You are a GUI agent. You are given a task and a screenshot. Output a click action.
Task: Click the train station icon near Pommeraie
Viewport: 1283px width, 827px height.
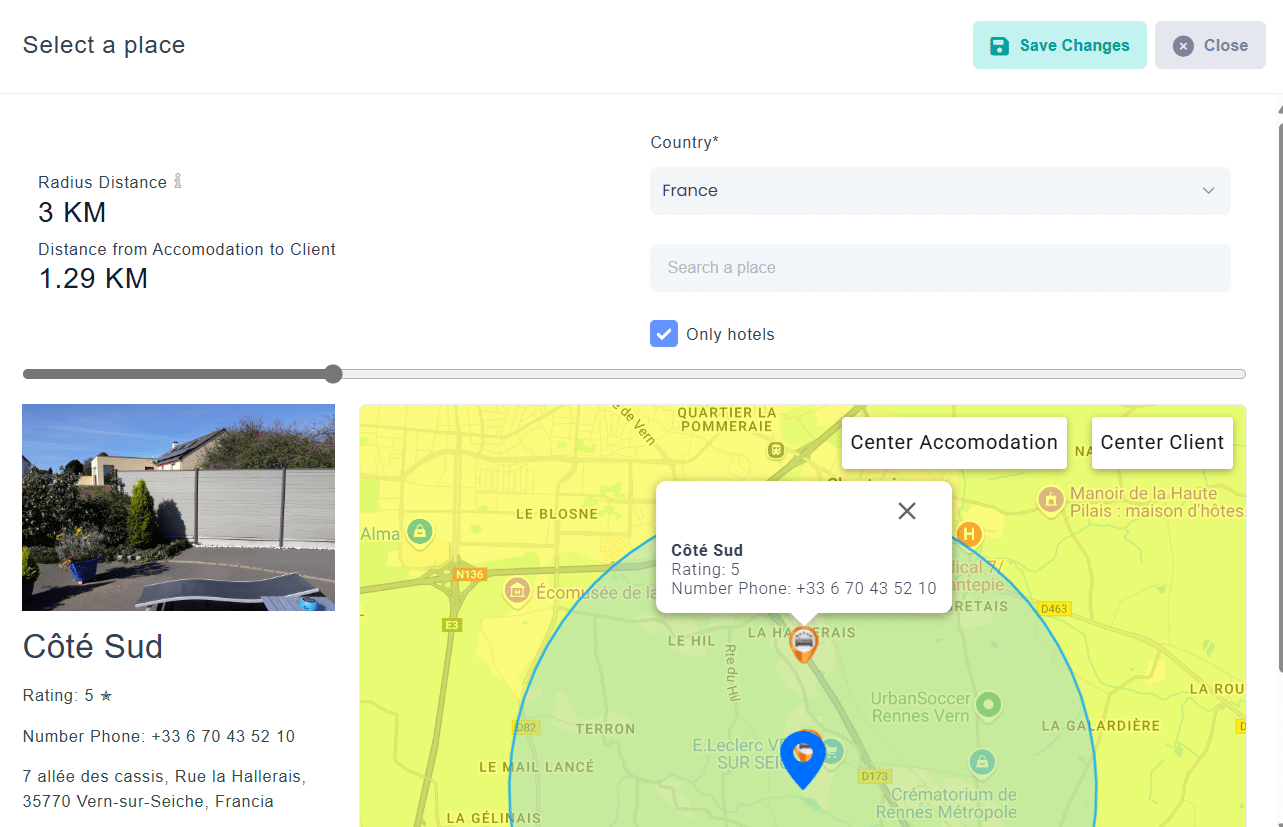pyautogui.click(x=775, y=451)
